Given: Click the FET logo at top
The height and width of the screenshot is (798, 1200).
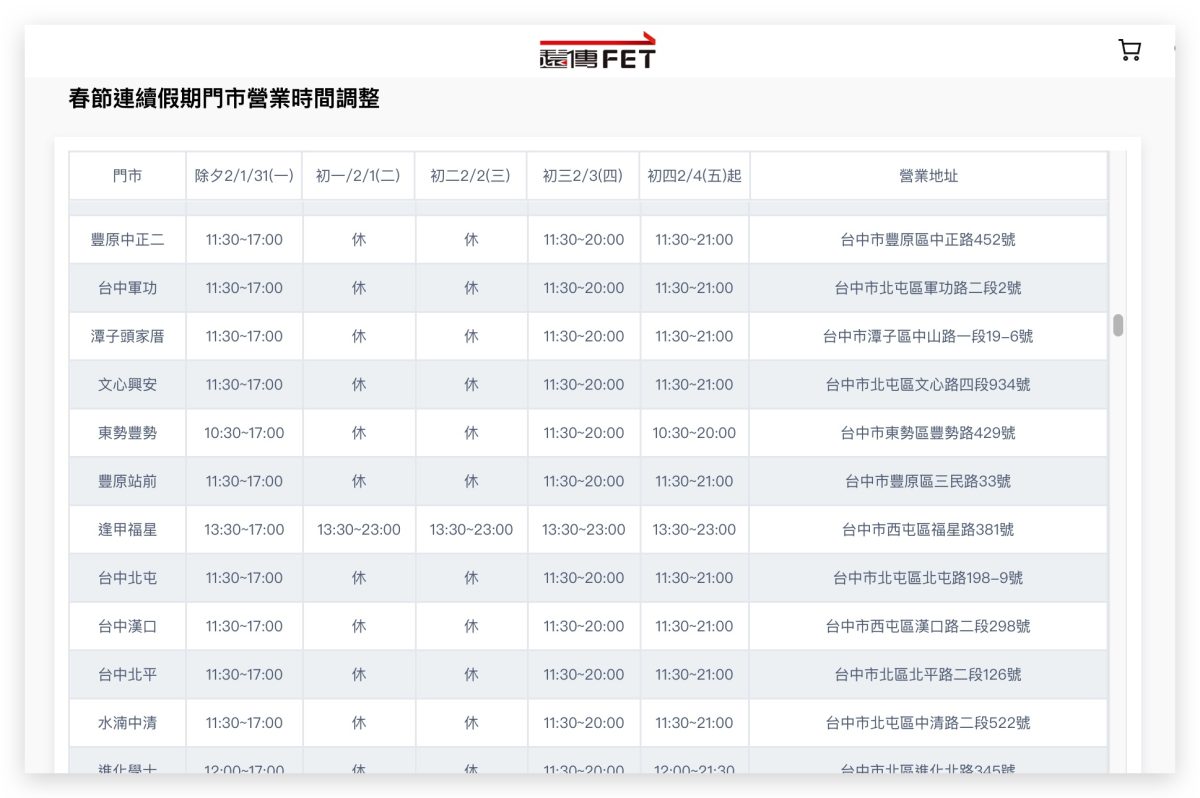Looking at the screenshot, I should coord(598,50).
